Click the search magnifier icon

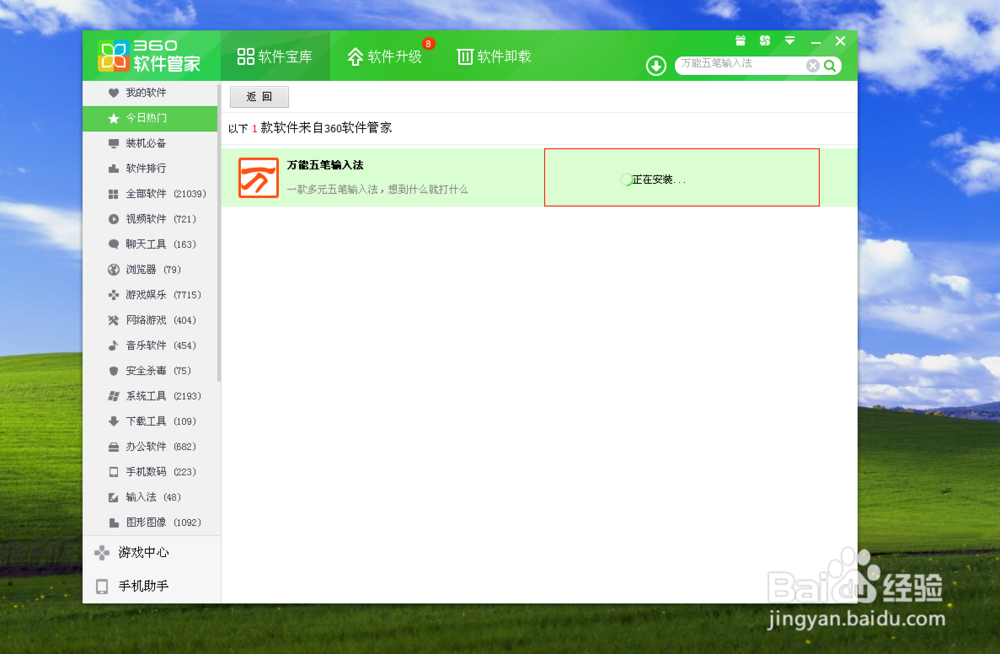[830, 66]
